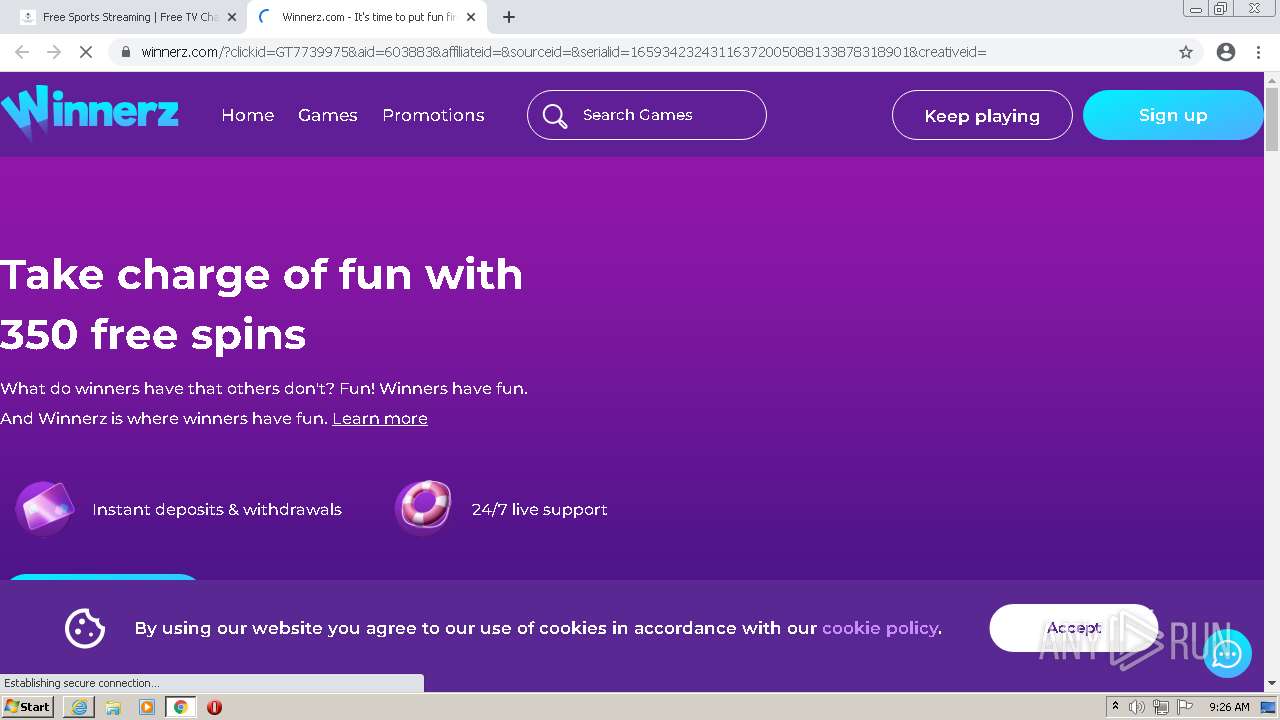Click Chrome icon in taskbar
Image resolution: width=1280 pixels, height=720 pixels.
point(181,707)
